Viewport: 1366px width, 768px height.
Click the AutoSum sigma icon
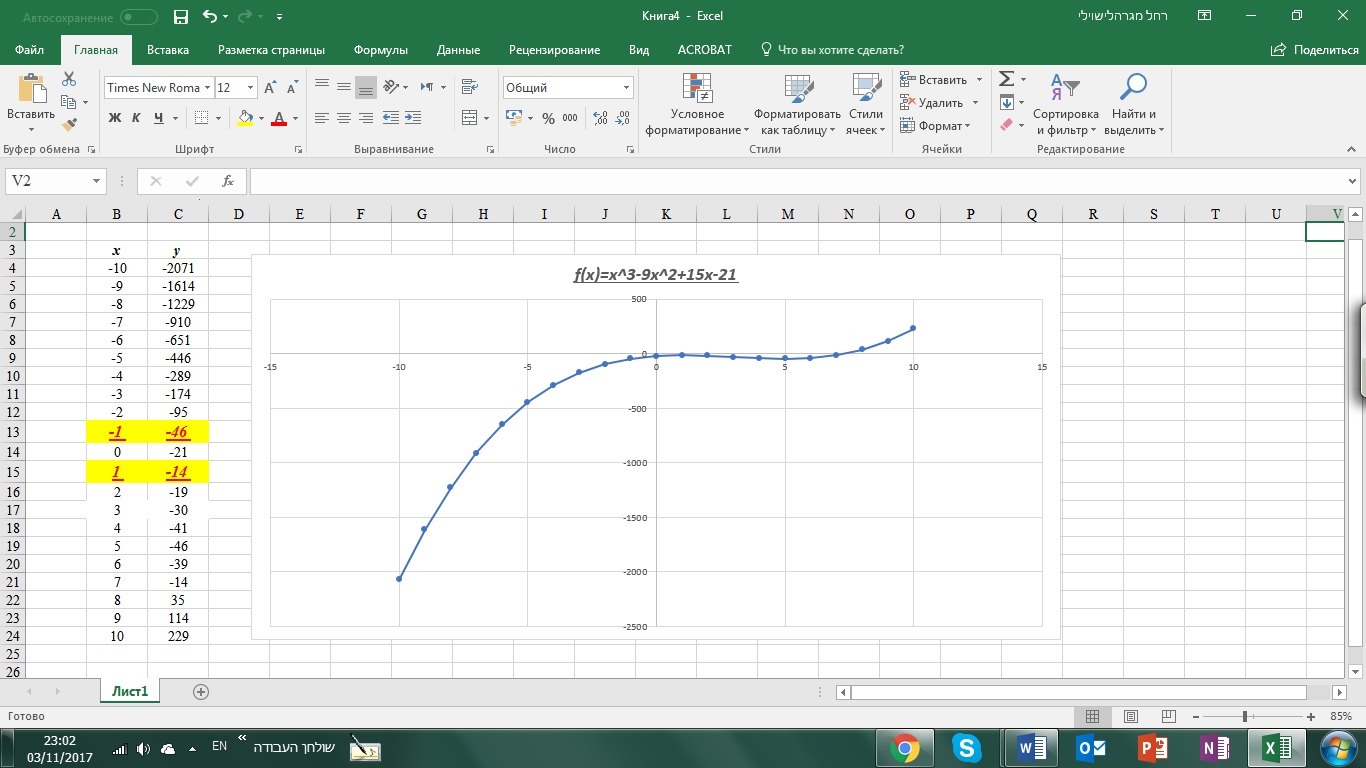(x=1007, y=79)
